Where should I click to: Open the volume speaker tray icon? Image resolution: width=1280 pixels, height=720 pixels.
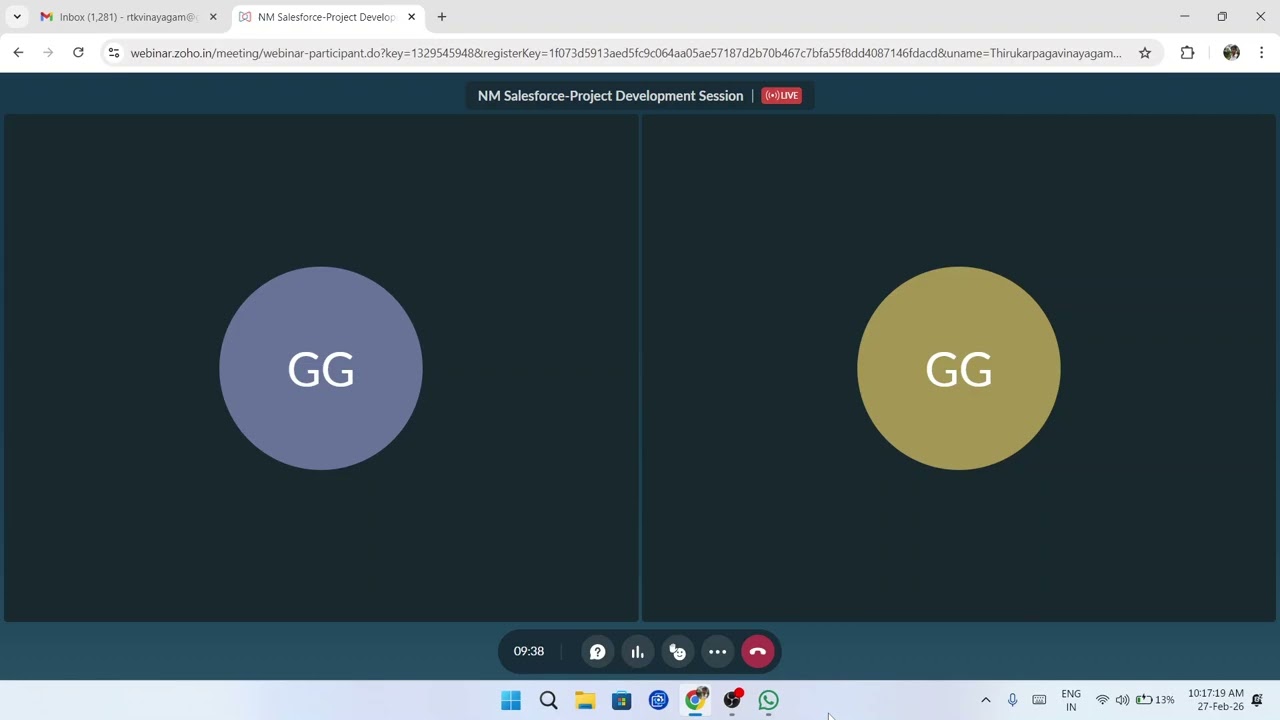point(1122,700)
